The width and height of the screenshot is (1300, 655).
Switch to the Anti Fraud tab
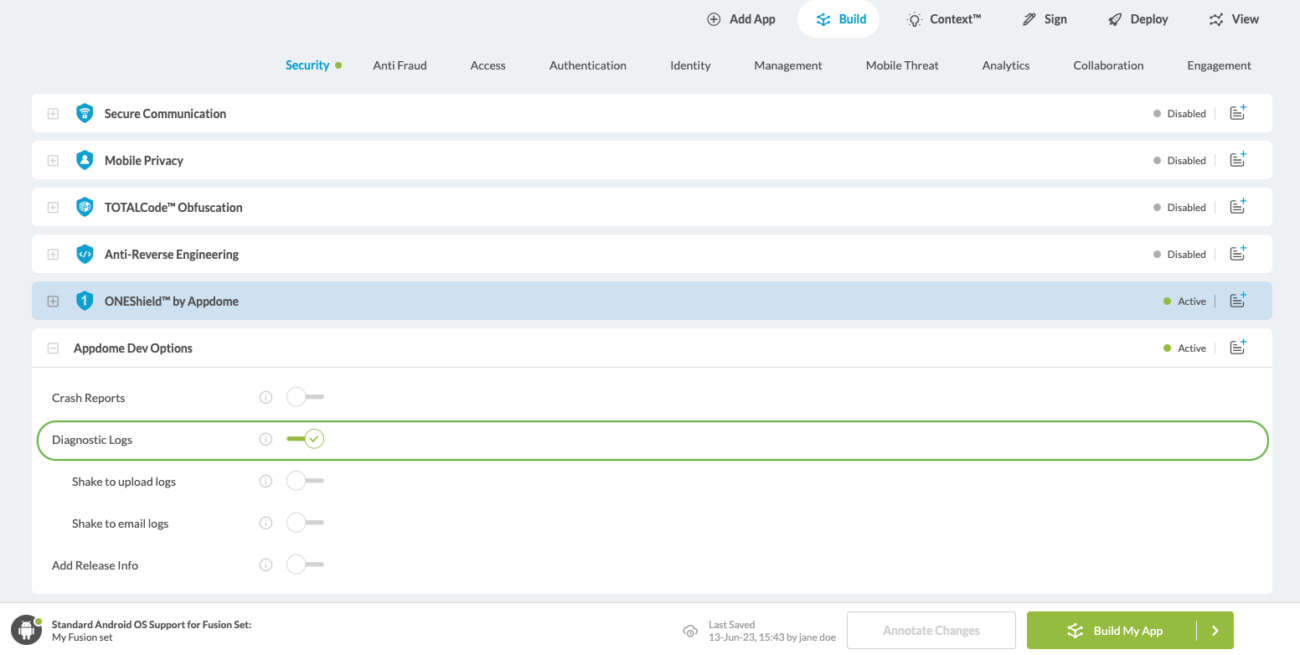click(399, 65)
